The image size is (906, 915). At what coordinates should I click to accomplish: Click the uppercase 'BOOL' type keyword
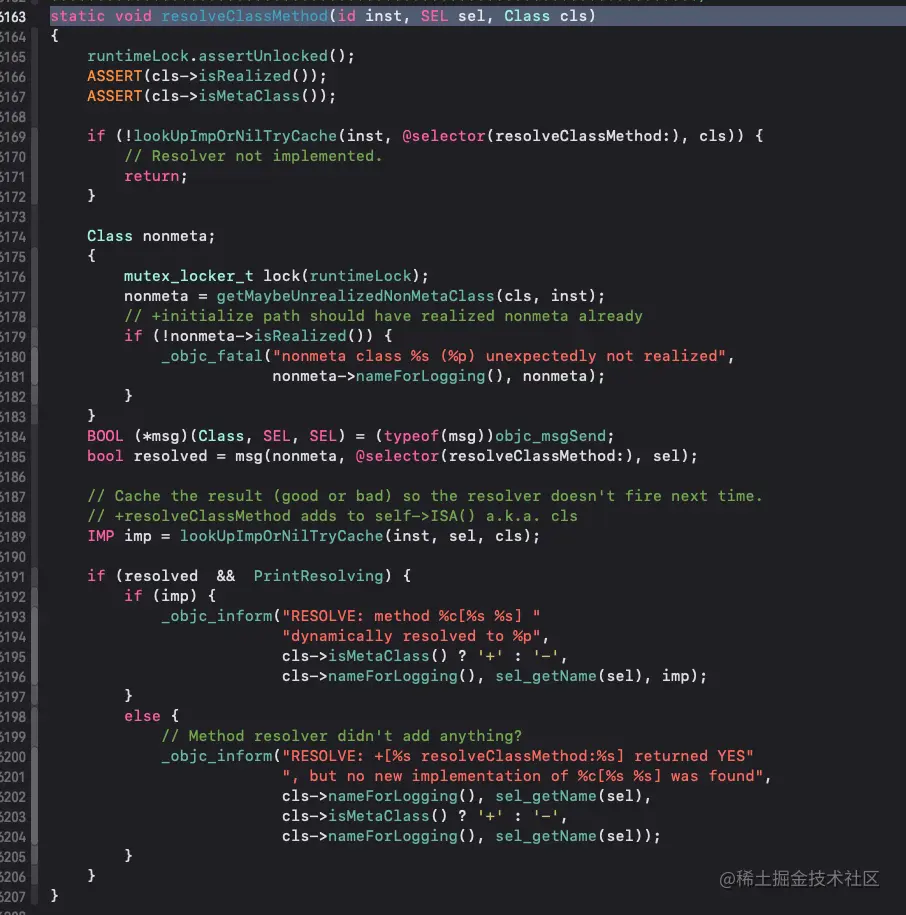click(x=105, y=436)
